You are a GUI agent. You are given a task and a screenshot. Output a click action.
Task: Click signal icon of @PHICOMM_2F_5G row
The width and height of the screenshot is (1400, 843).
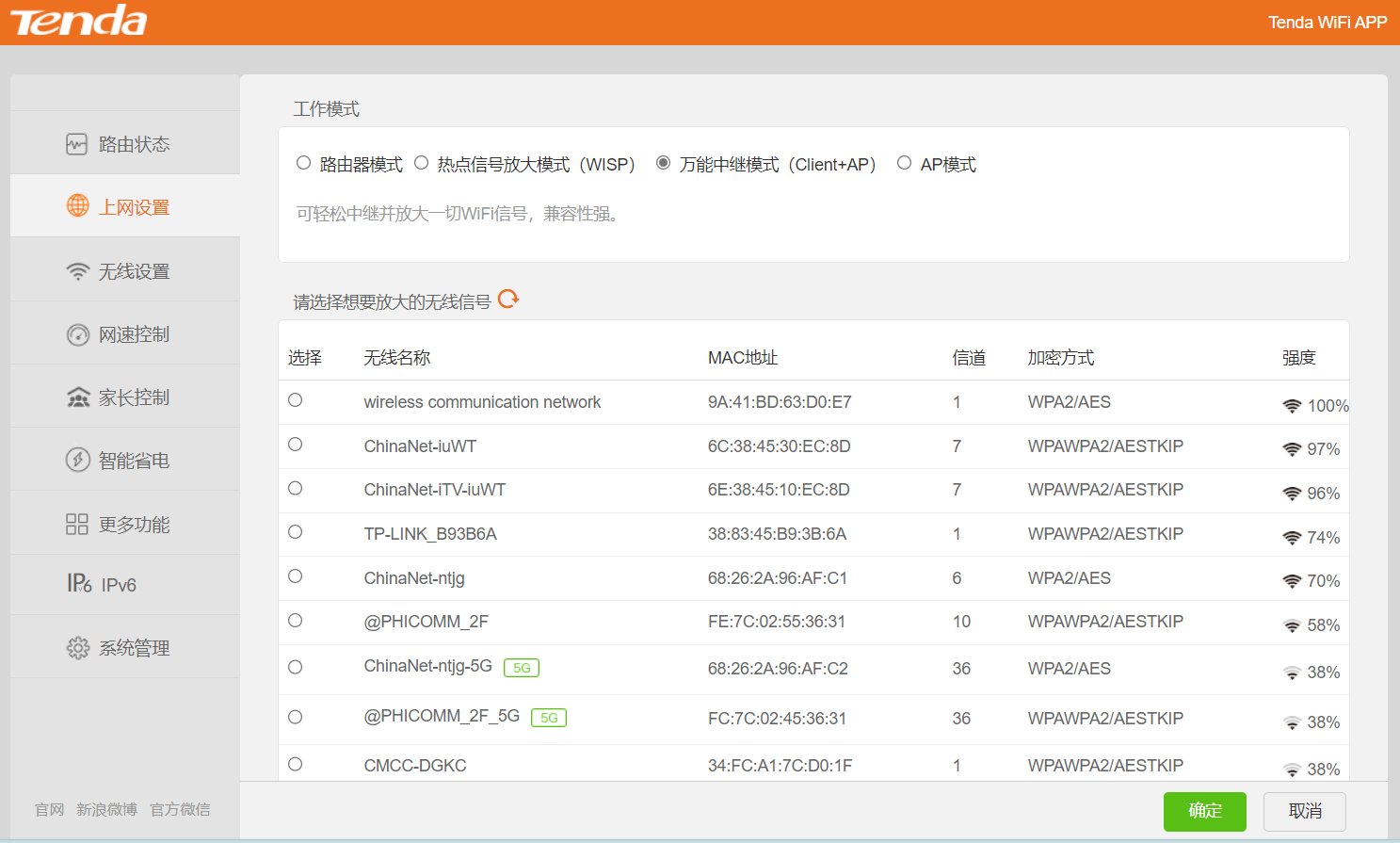click(x=1292, y=722)
